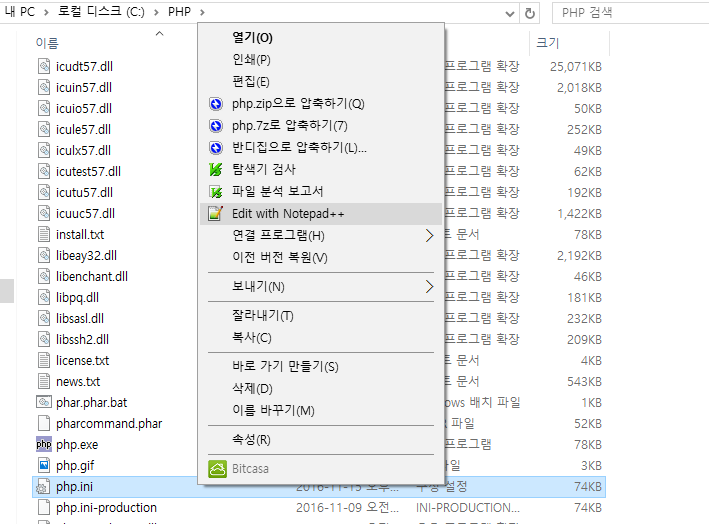Click the libpq.dll file icon
This screenshot has width=709, height=524.
[x=44, y=297]
